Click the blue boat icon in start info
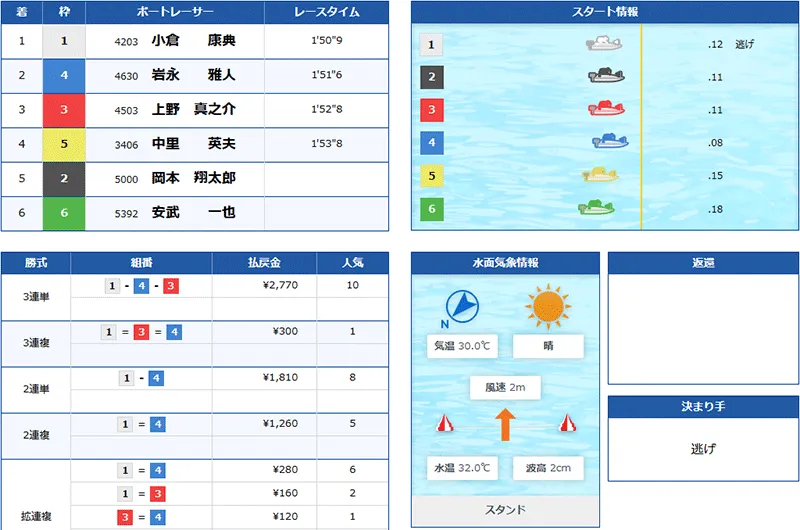 pos(609,142)
